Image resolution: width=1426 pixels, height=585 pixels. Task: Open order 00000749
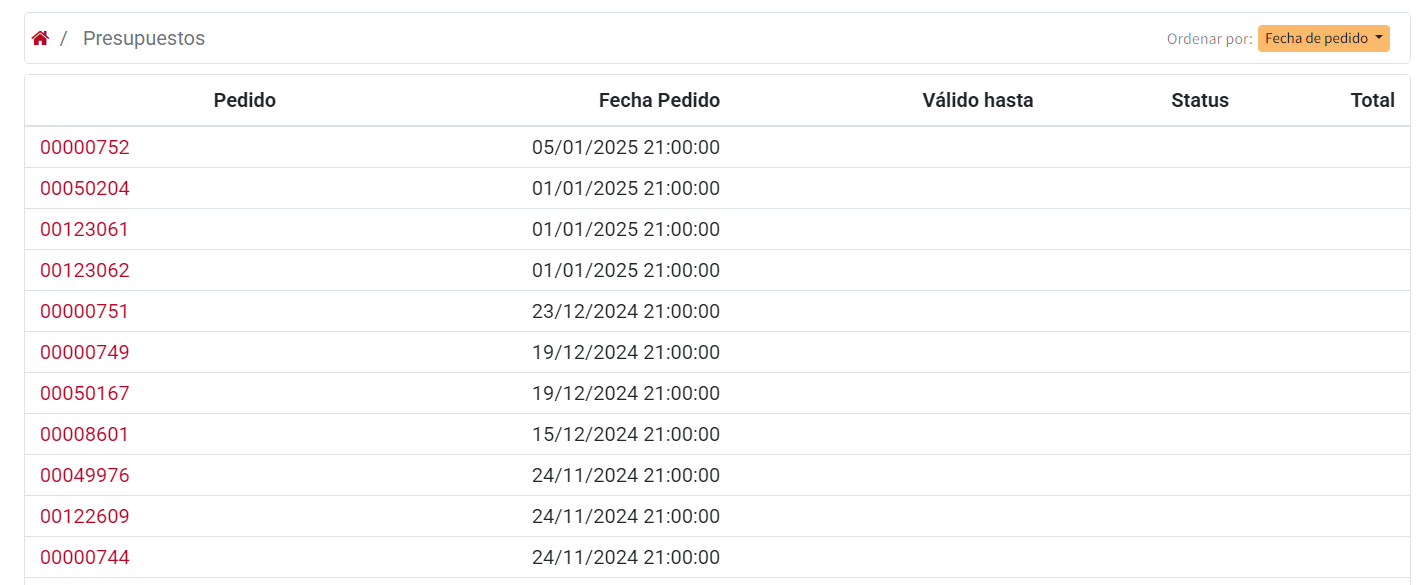(85, 352)
